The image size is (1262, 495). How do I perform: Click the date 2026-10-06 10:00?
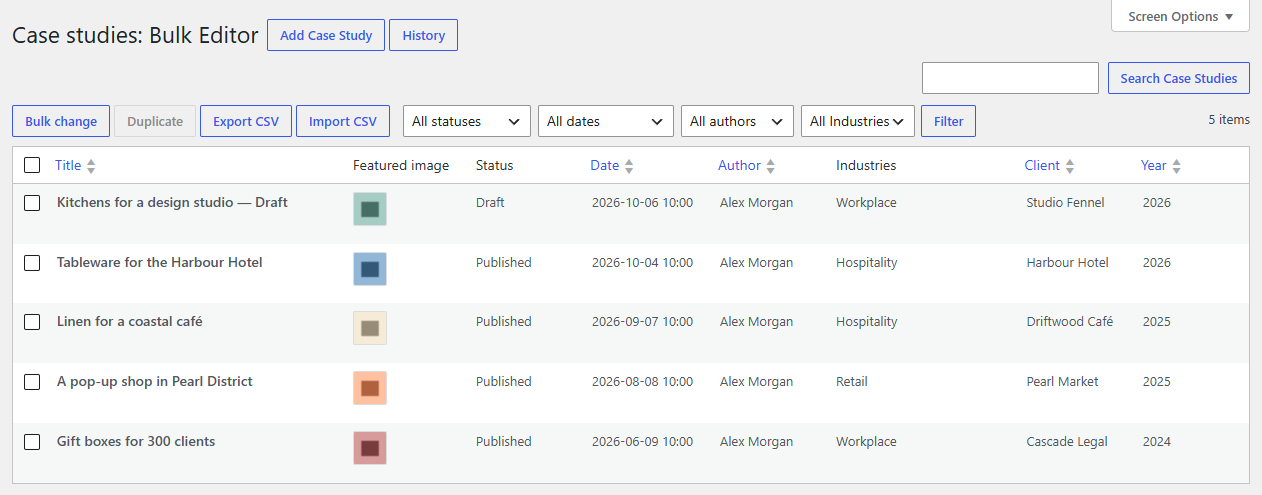pyautogui.click(x=642, y=203)
